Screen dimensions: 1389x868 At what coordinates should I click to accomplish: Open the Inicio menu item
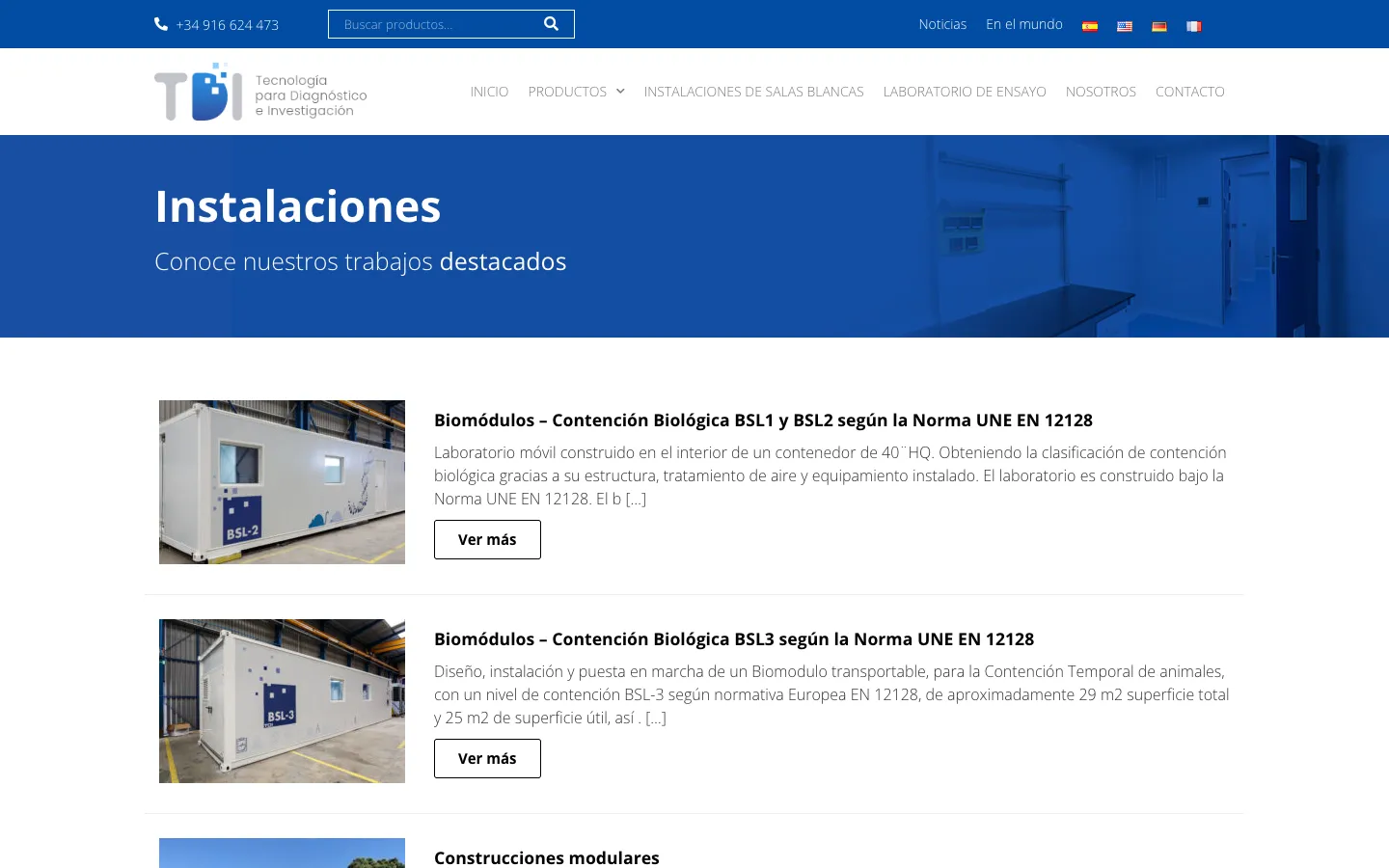[489, 92]
